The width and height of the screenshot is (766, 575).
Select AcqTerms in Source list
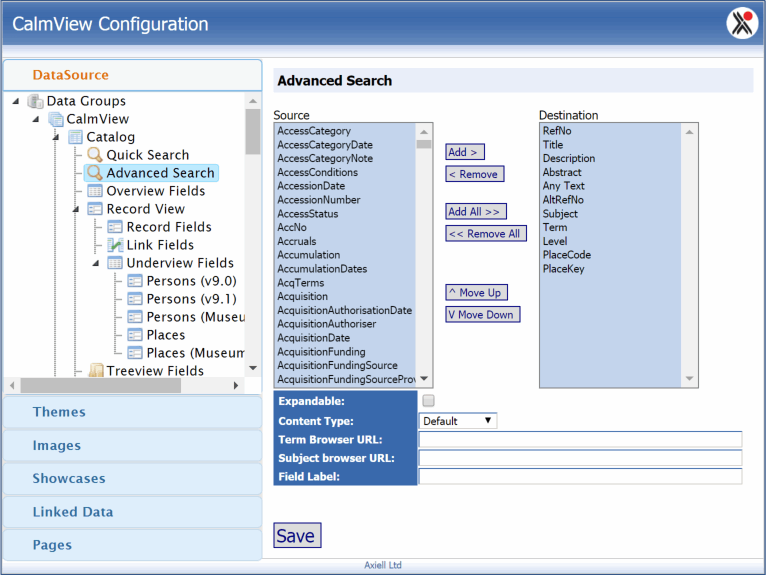coord(300,283)
